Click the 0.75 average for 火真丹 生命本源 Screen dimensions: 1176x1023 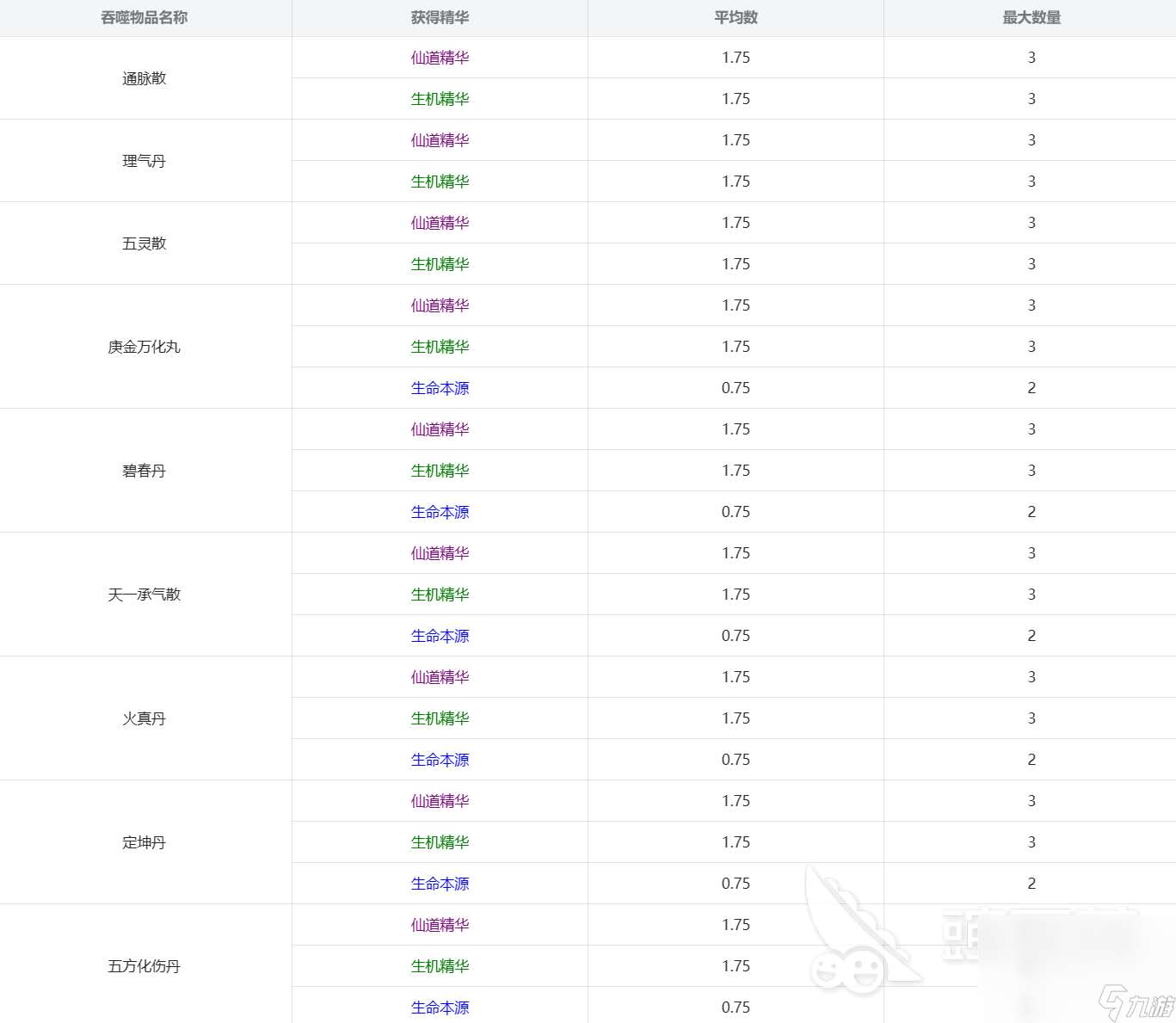click(736, 760)
